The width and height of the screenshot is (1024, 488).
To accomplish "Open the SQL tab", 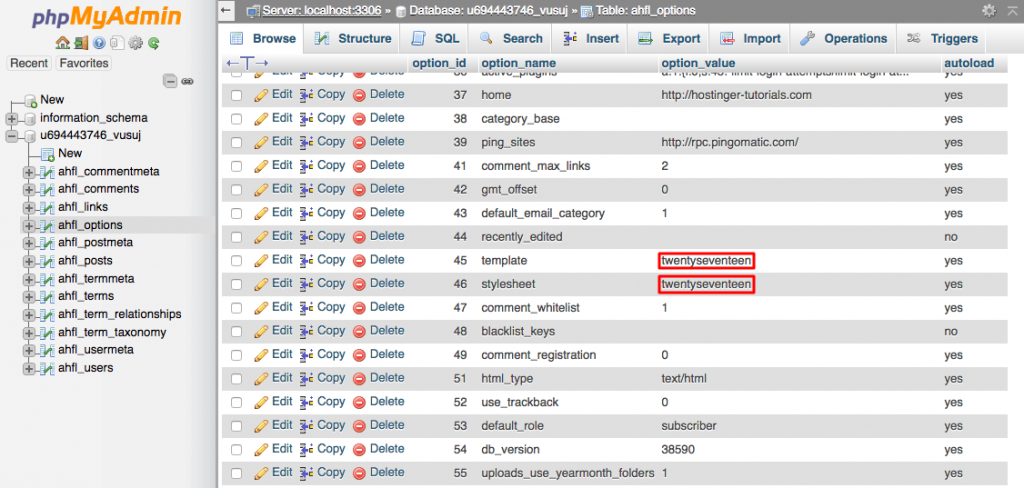I will (436, 39).
